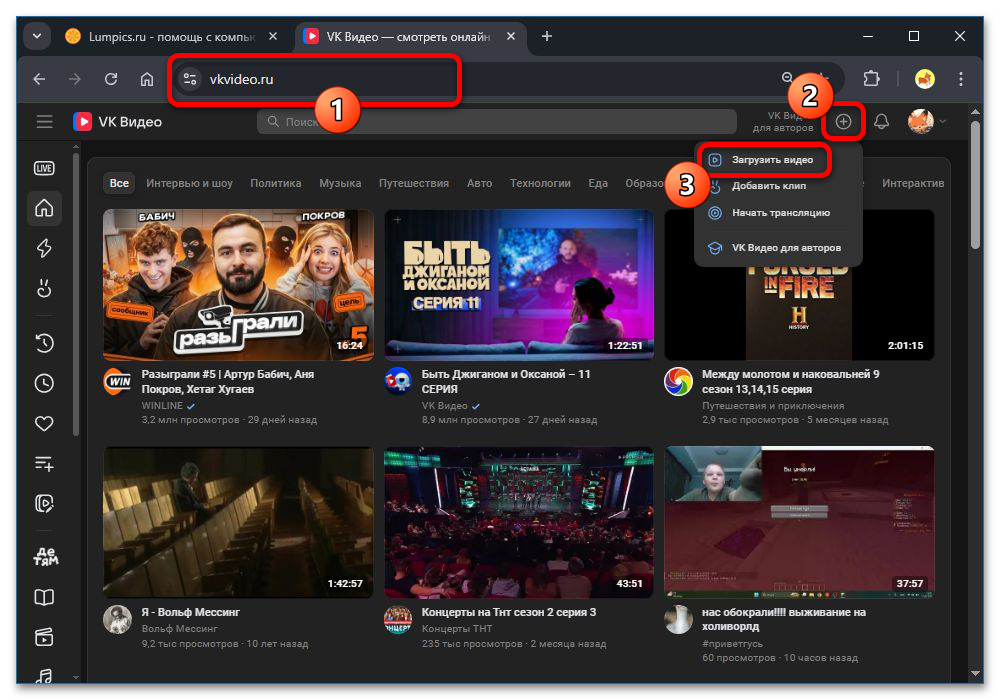Open Liked videos heart icon
The image size is (1000, 700).
(x=44, y=423)
